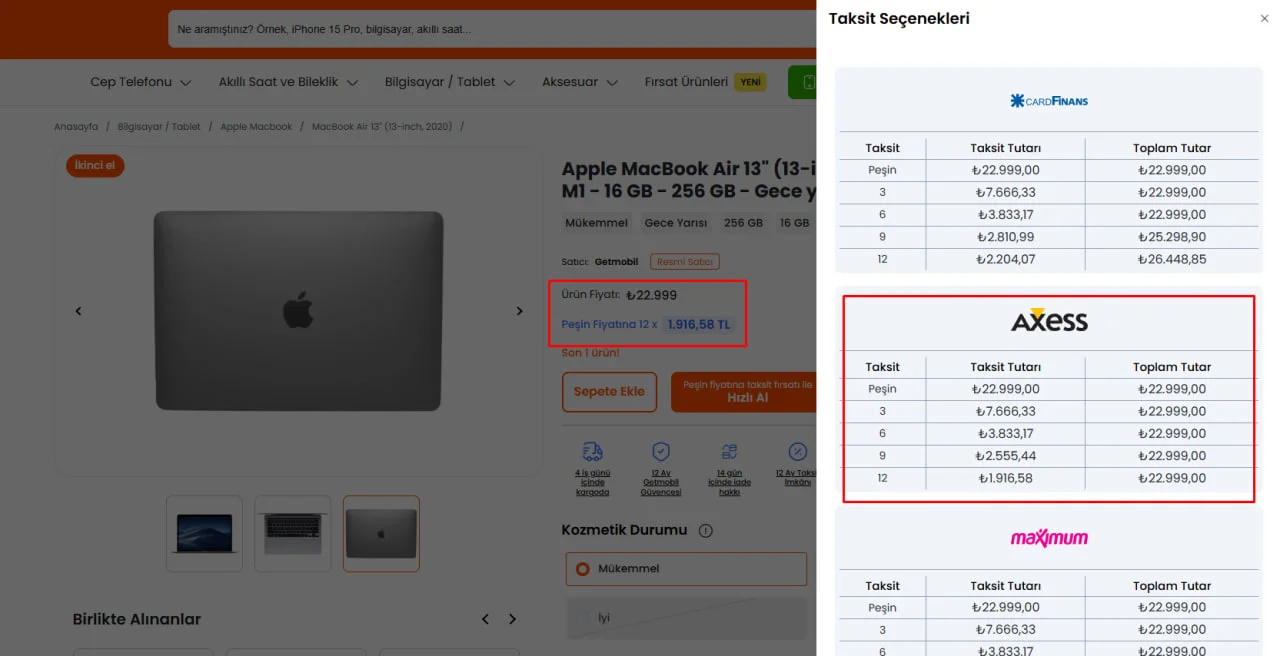Show previous product image arrow
The height and width of the screenshot is (656, 1280).
pos(78,311)
